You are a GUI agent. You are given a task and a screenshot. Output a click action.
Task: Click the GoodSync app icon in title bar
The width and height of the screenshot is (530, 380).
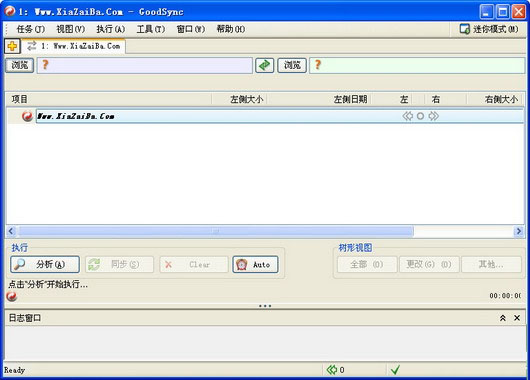click(10, 11)
